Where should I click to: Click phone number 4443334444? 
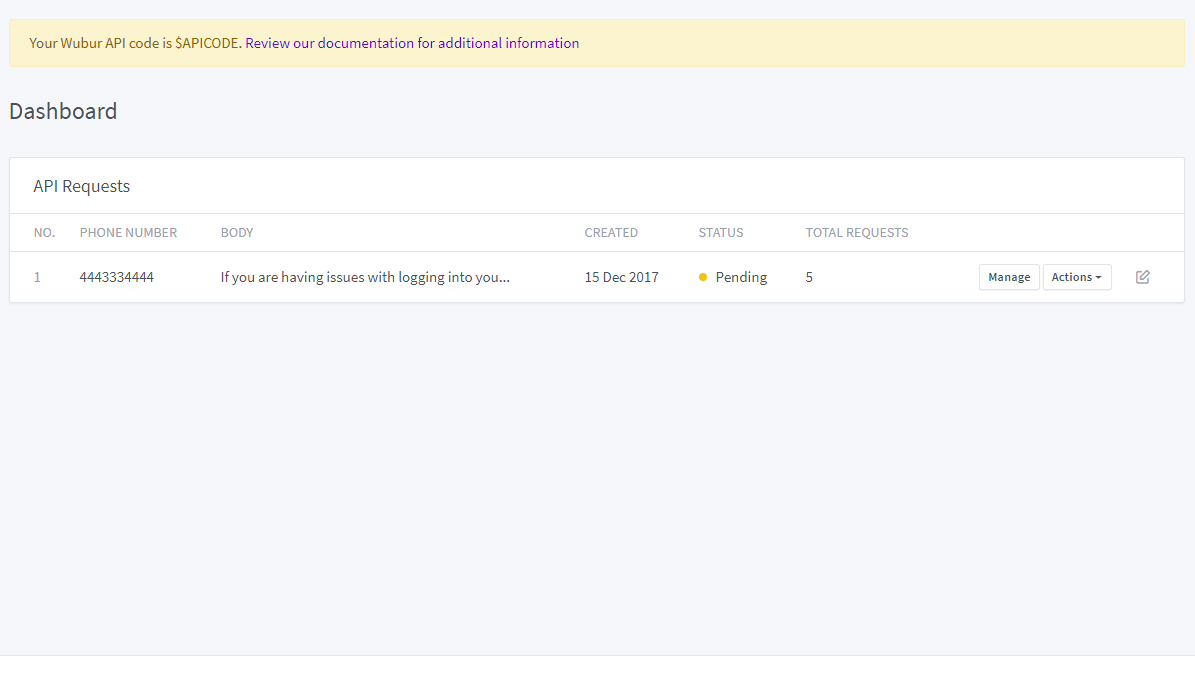click(x=117, y=278)
